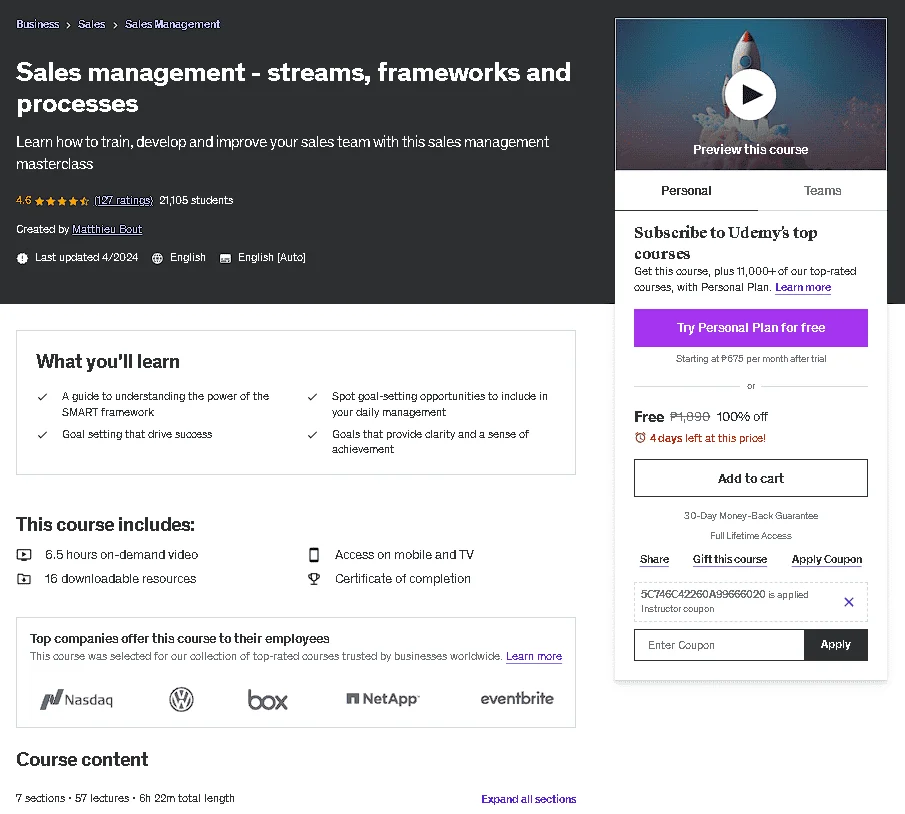905x814 pixels.
Task: Click the mobile device icon
Action: tap(314, 555)
